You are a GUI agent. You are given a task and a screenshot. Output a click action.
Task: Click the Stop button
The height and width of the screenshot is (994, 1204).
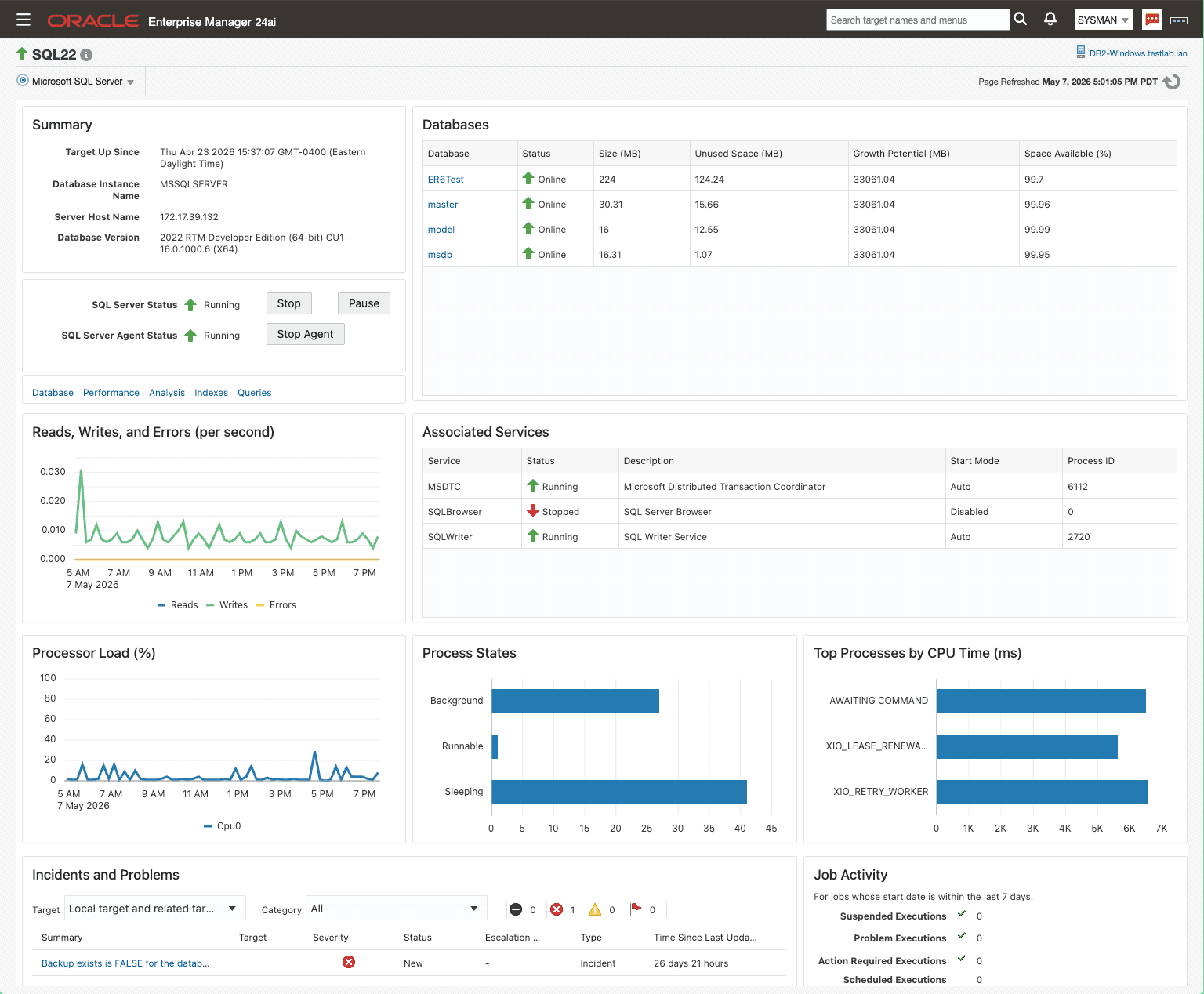[289, 303]
